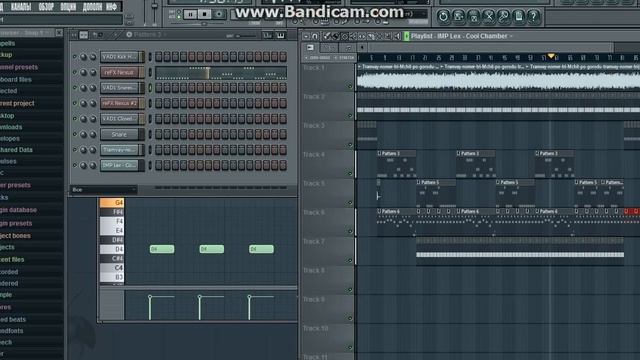Open the Tramvay channel button
This screenshot has height=360, width=640.
[120, 150]
